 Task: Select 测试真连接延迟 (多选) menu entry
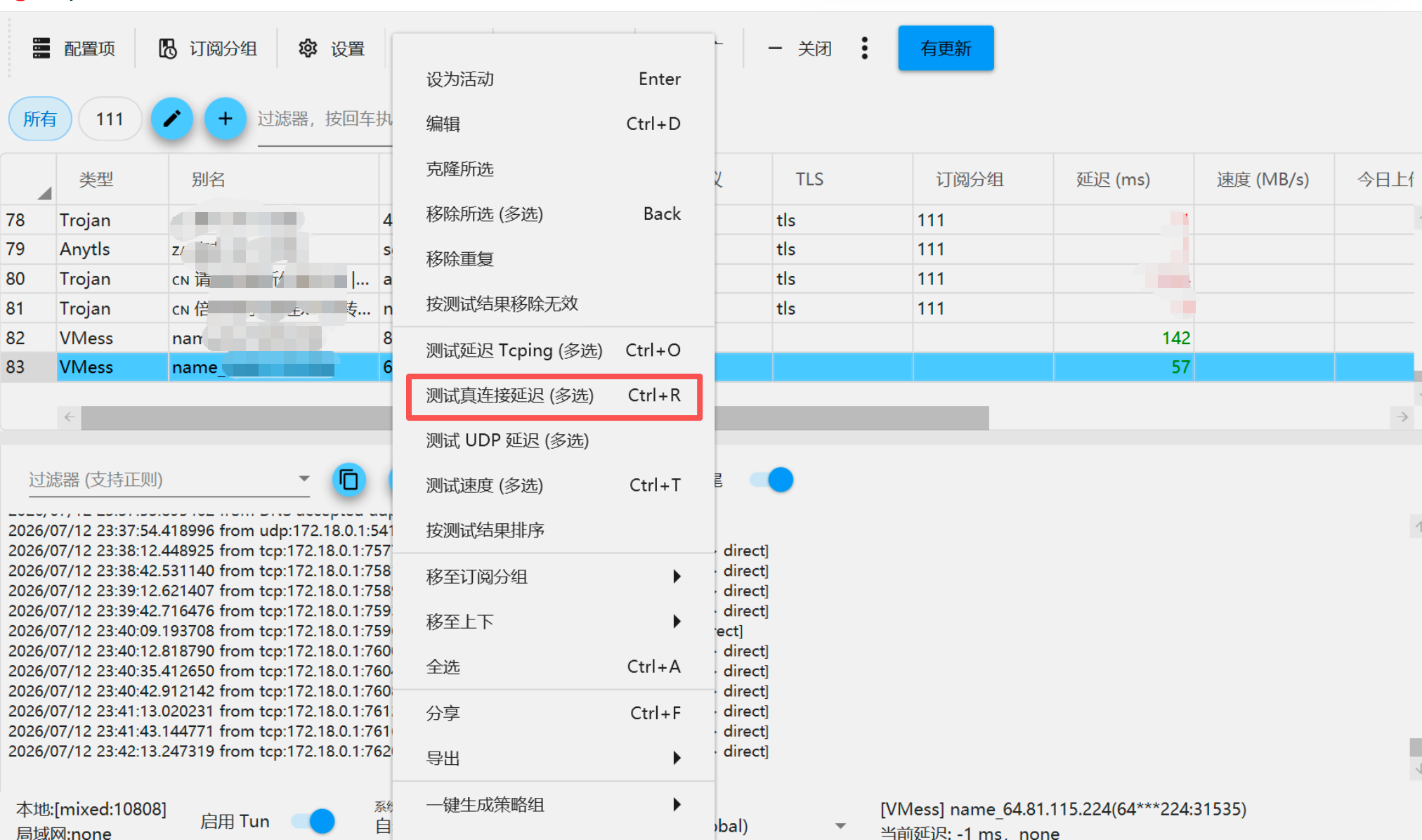(554, 396)
